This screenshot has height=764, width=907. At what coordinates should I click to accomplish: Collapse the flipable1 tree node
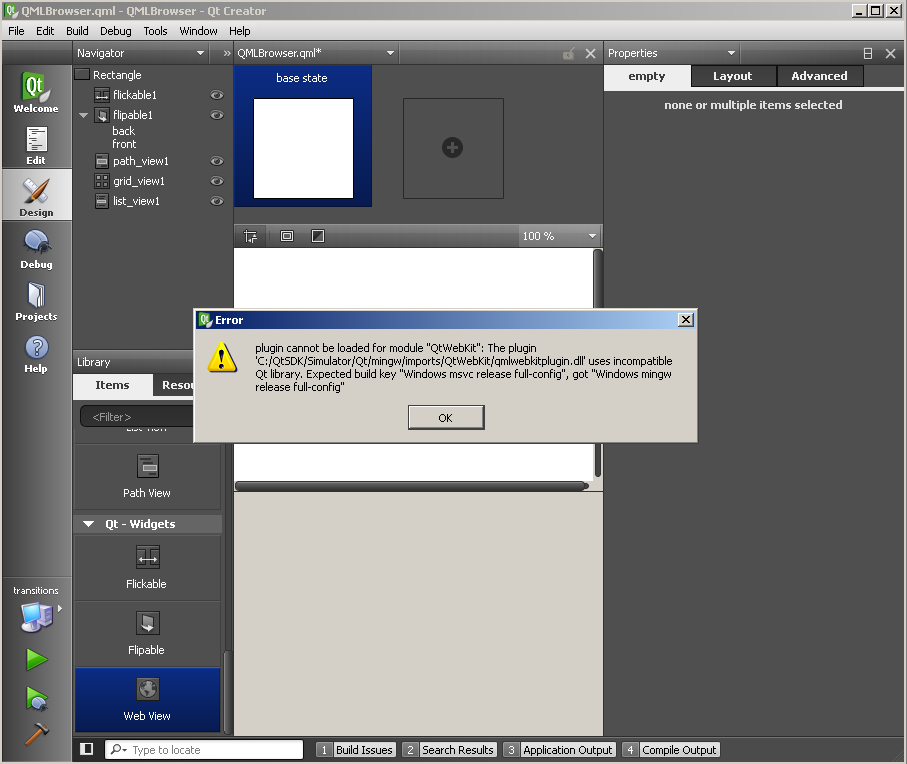[x=84, y=115]
